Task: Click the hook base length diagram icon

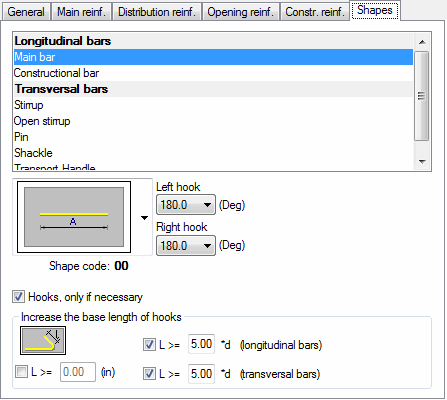Action: point(43,340)
